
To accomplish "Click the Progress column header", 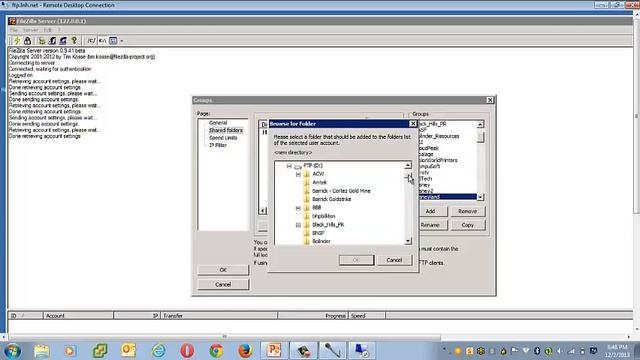I will tap(313, 316).
